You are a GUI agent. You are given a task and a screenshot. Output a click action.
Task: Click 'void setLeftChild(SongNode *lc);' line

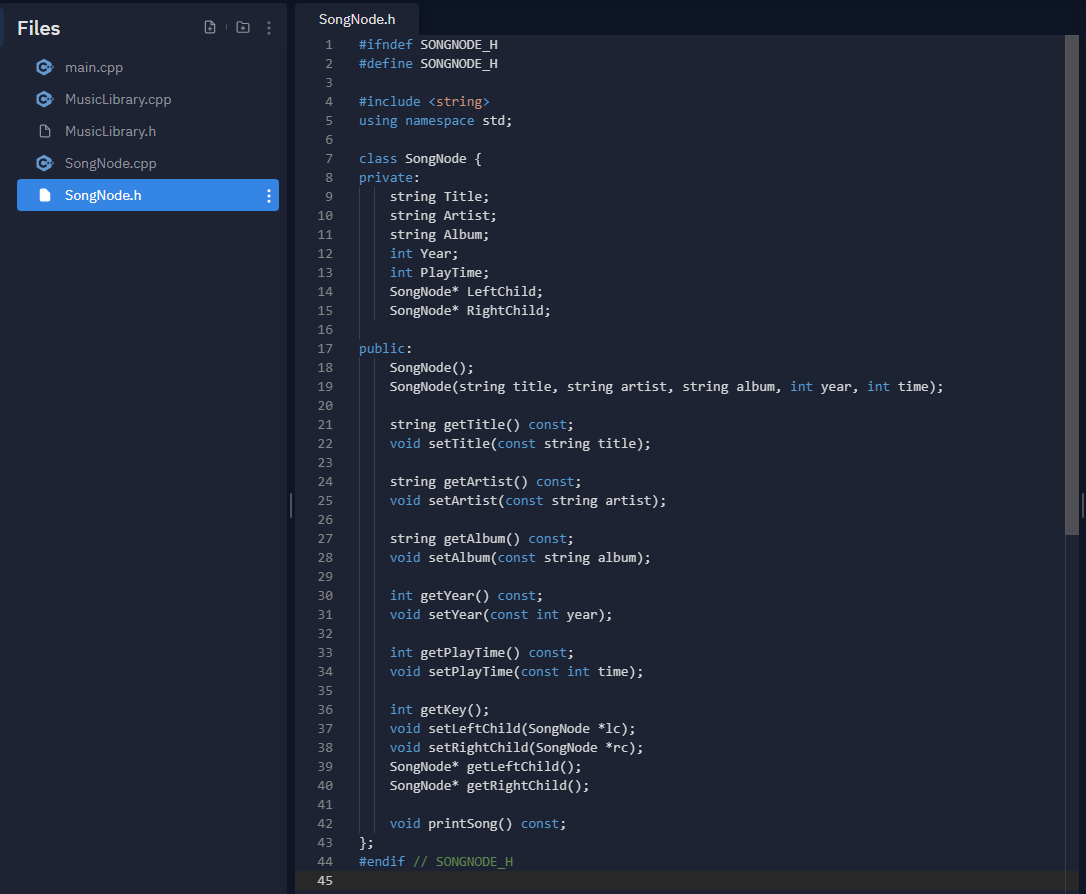tap(513, 728)
